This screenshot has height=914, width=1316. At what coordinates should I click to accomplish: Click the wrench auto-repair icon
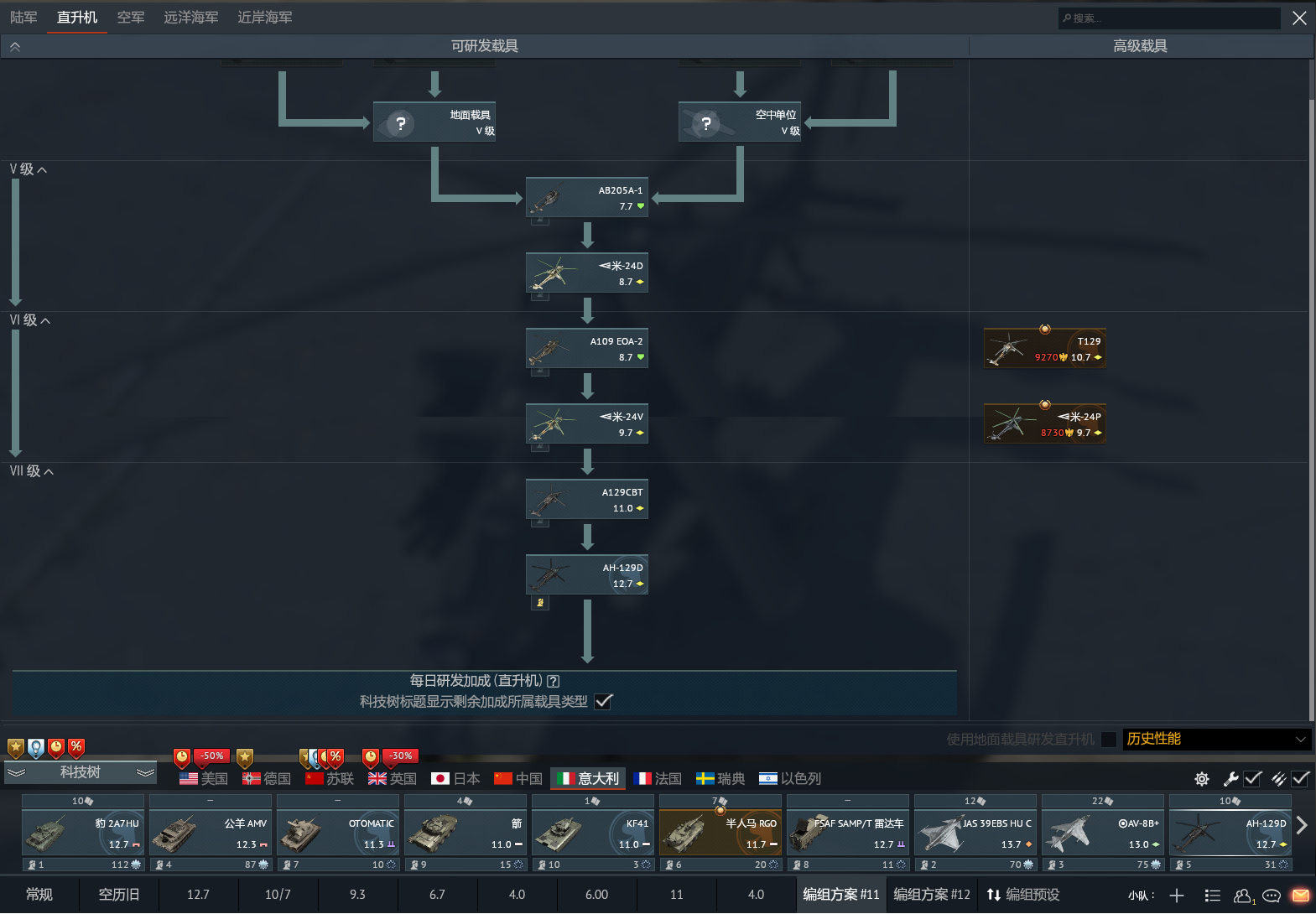[x=1231, y=779]
